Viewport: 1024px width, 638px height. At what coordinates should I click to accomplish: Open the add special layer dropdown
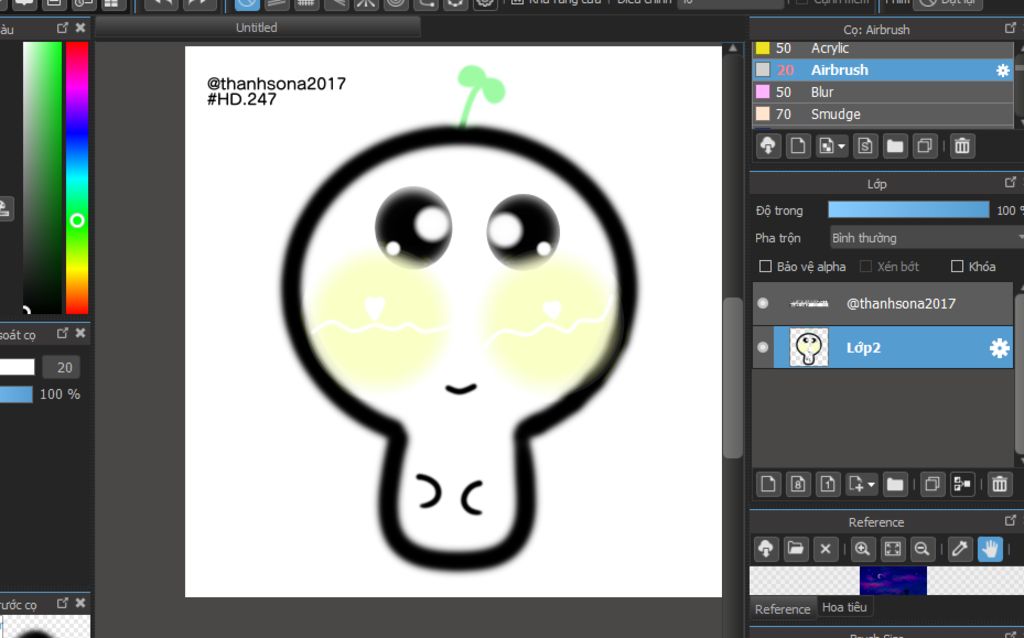pyautogui.click(x=861, y=484)
